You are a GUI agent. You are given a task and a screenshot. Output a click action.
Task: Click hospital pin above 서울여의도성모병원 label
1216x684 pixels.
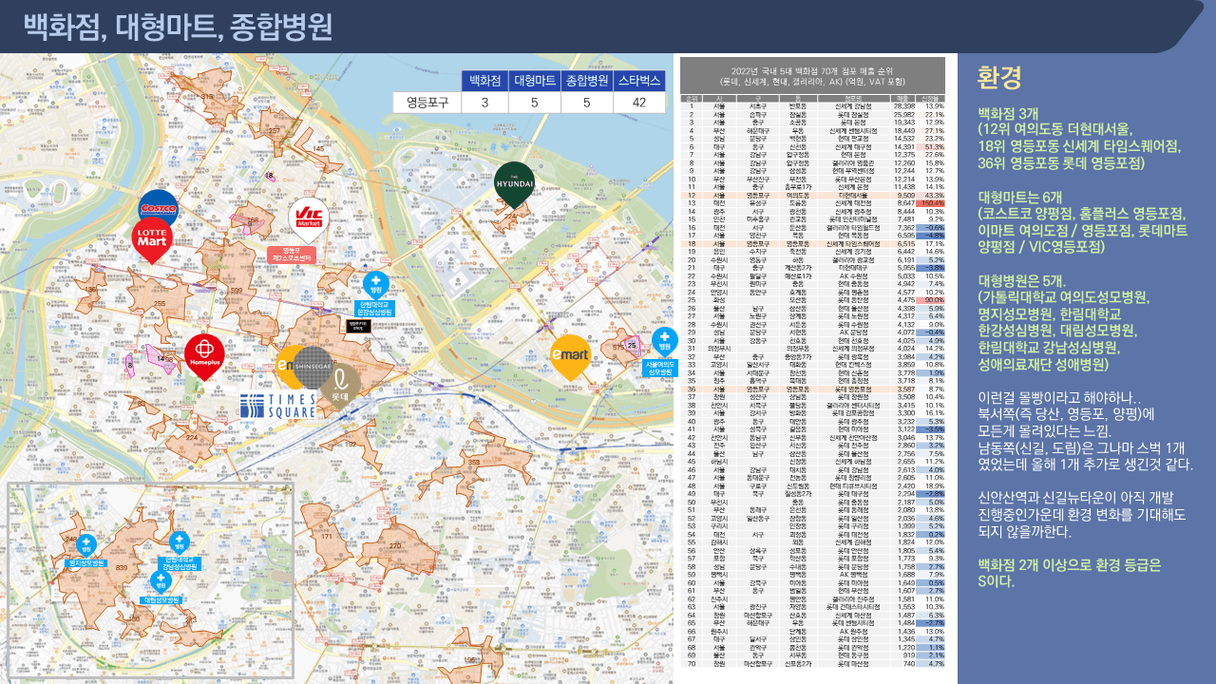pos(664,340)
